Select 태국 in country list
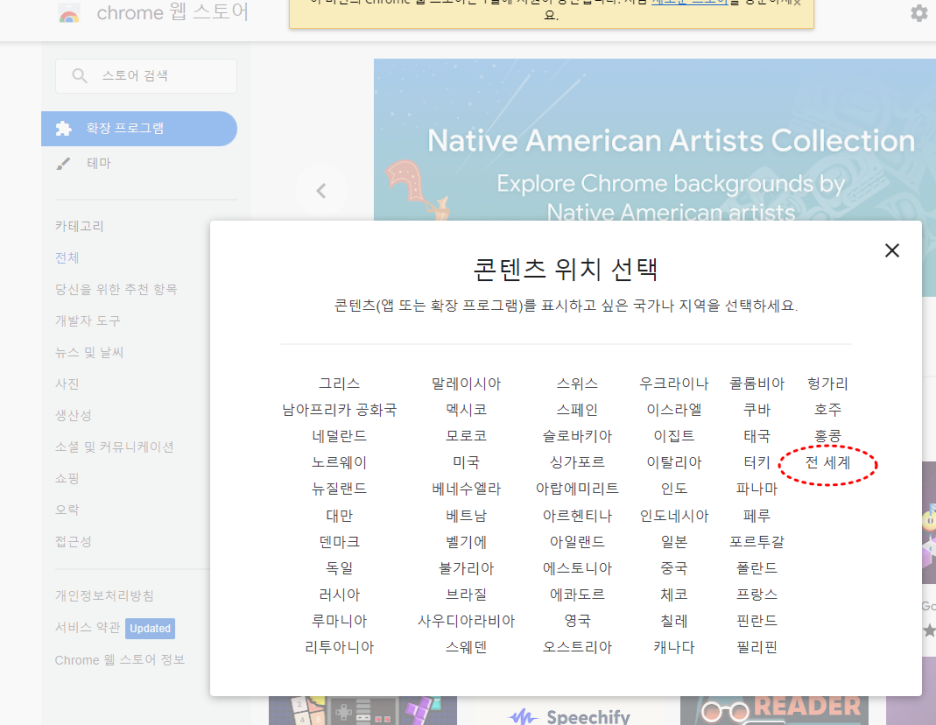The width and height of the screenshot is (936, 725). click(757, 436)
